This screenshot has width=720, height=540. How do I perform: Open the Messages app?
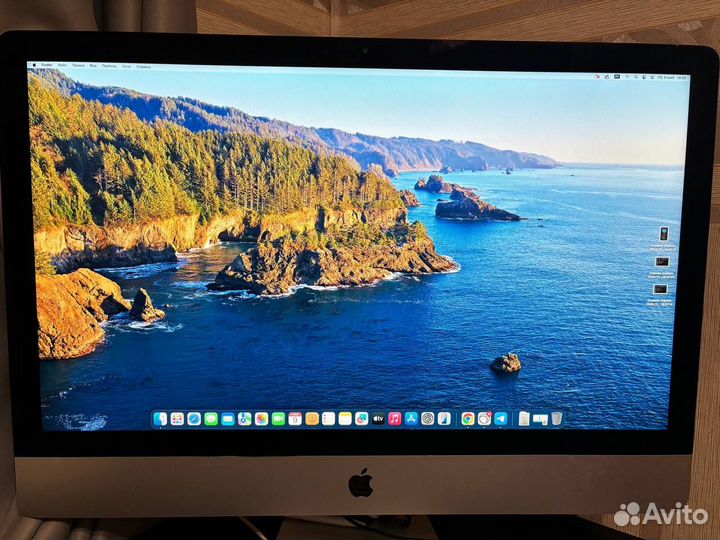click(211, 419)
